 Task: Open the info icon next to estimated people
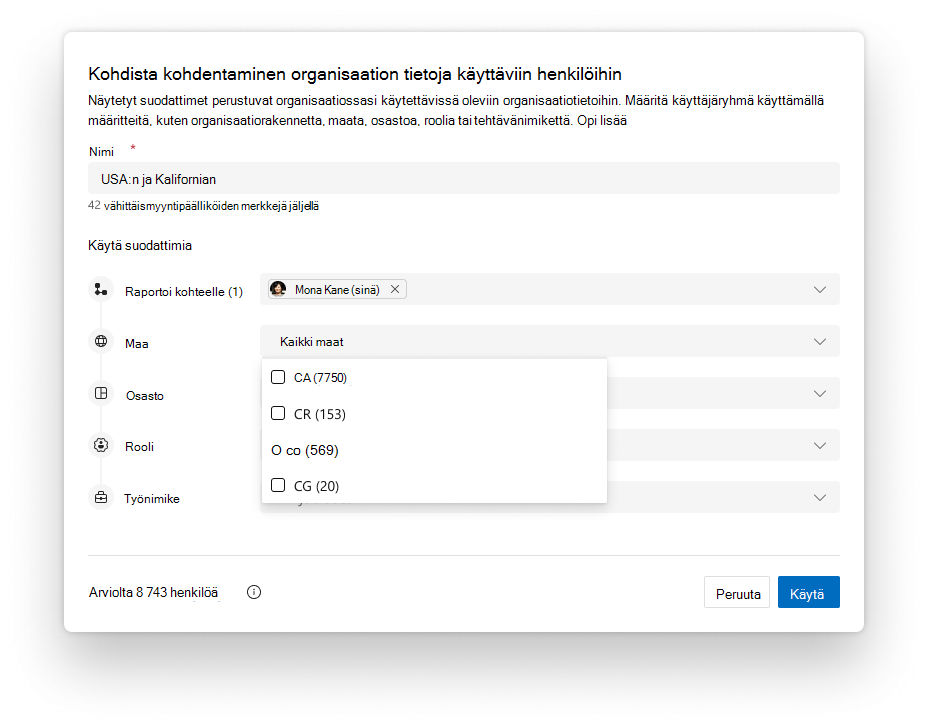coord(254,592)
